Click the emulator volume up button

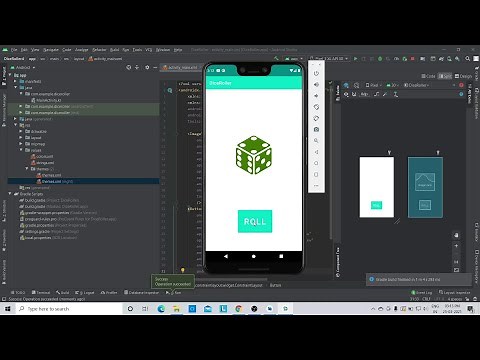(316, 84)
